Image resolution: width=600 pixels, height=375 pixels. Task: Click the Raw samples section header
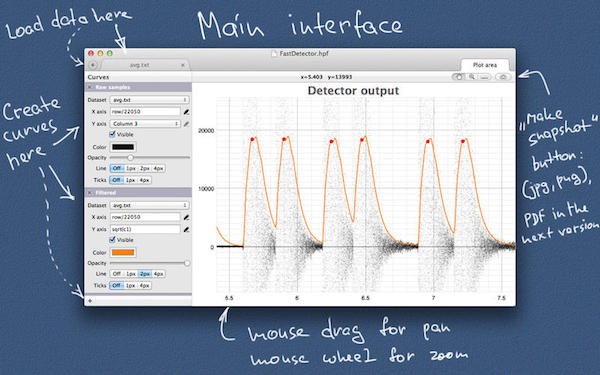coord(138,87)
